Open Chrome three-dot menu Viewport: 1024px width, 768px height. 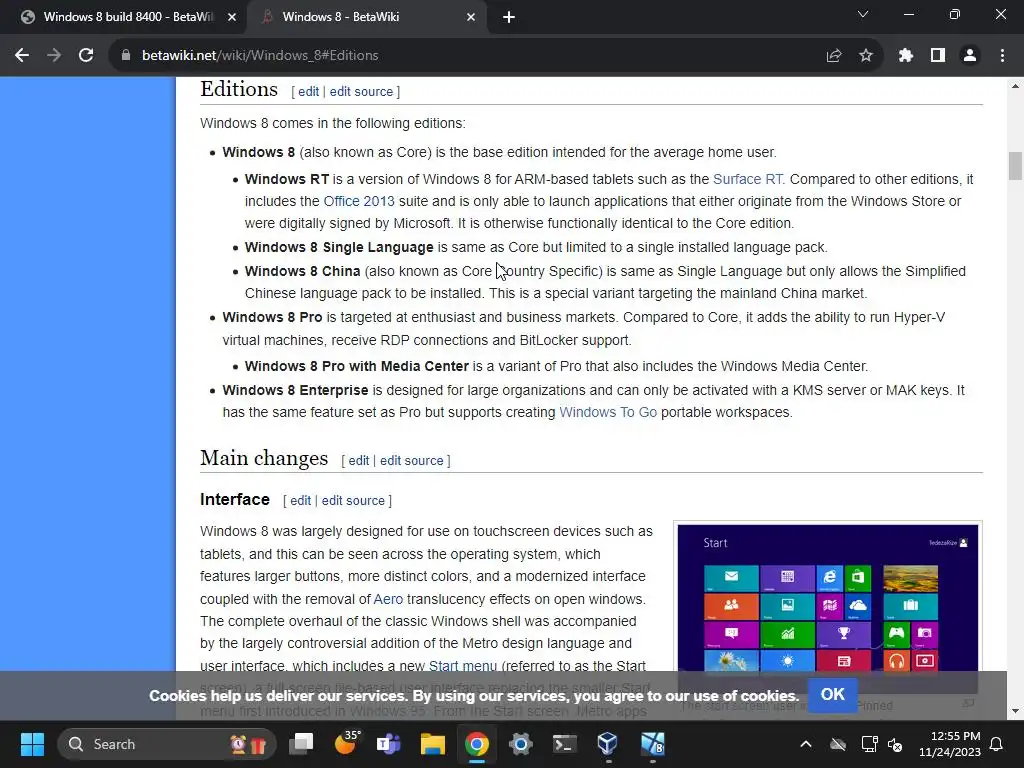[1002, 56]
